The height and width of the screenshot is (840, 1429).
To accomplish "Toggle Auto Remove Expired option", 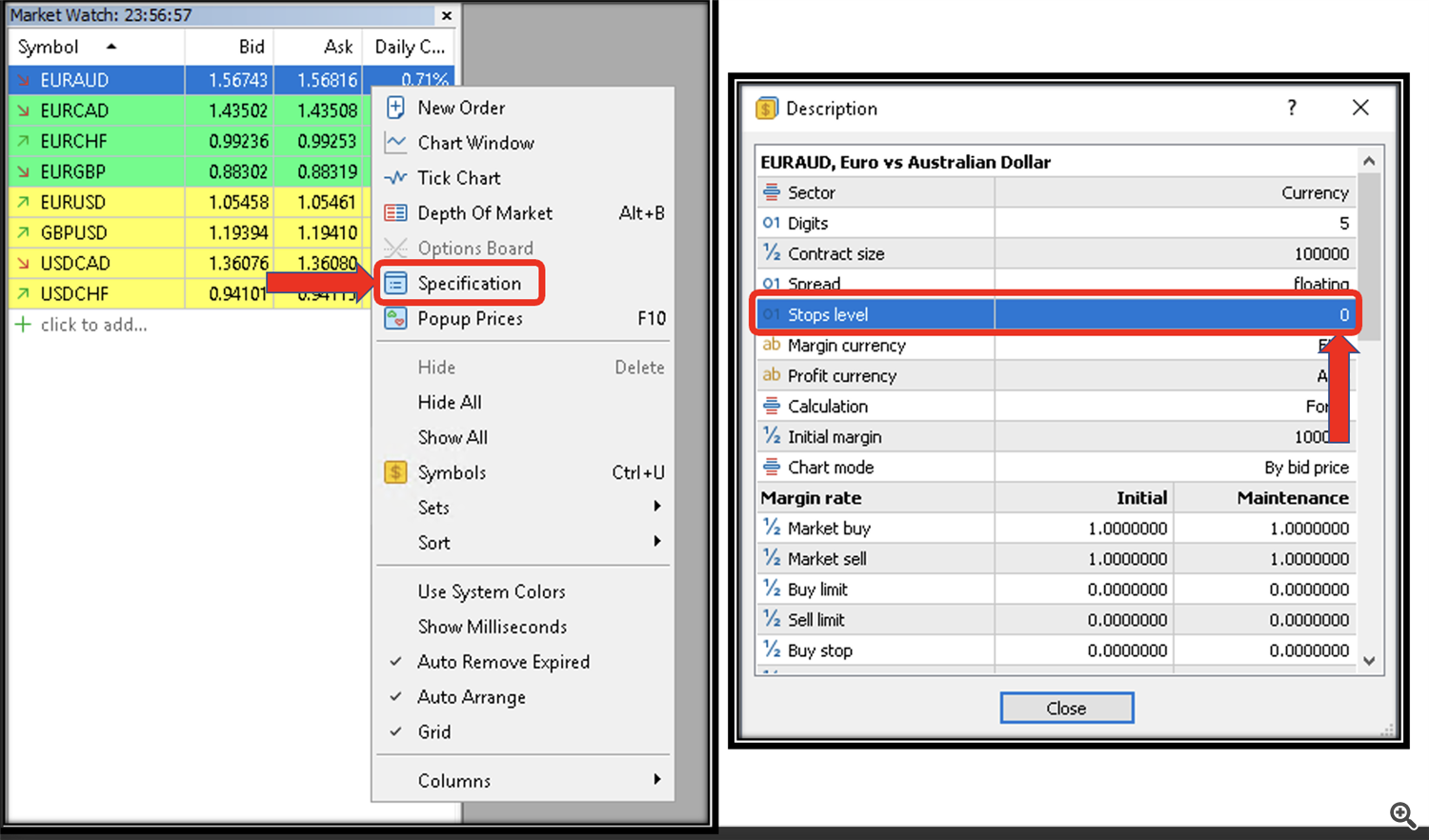I will coord(503,662).
